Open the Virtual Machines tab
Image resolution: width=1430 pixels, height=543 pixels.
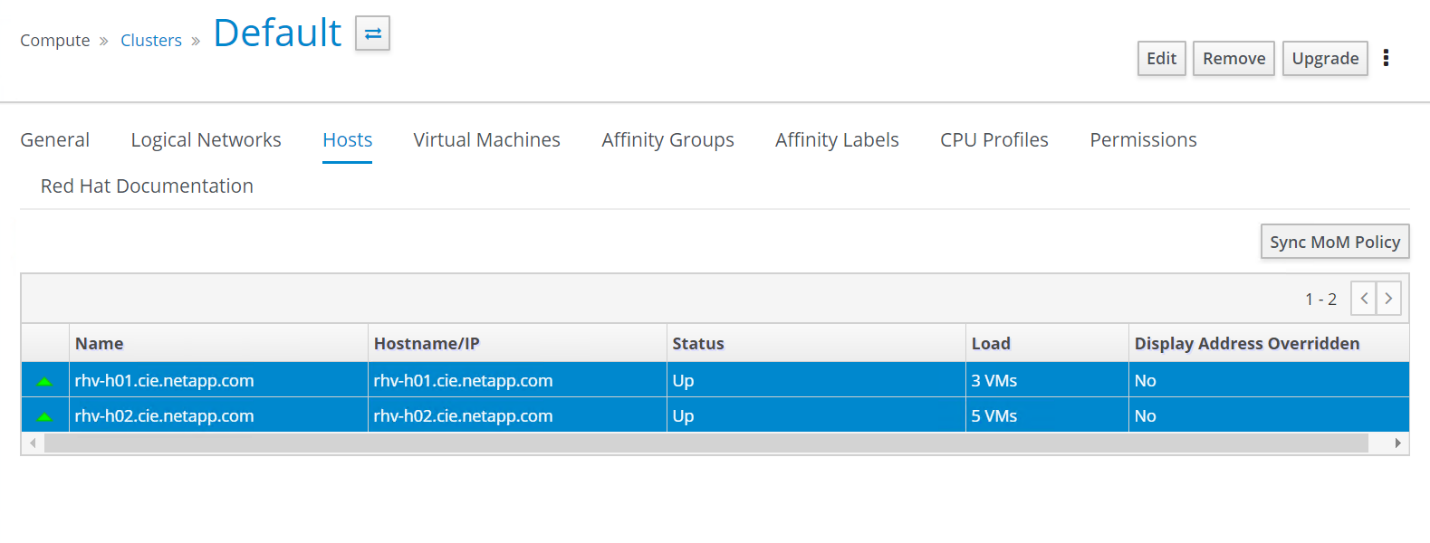(487, 140)
